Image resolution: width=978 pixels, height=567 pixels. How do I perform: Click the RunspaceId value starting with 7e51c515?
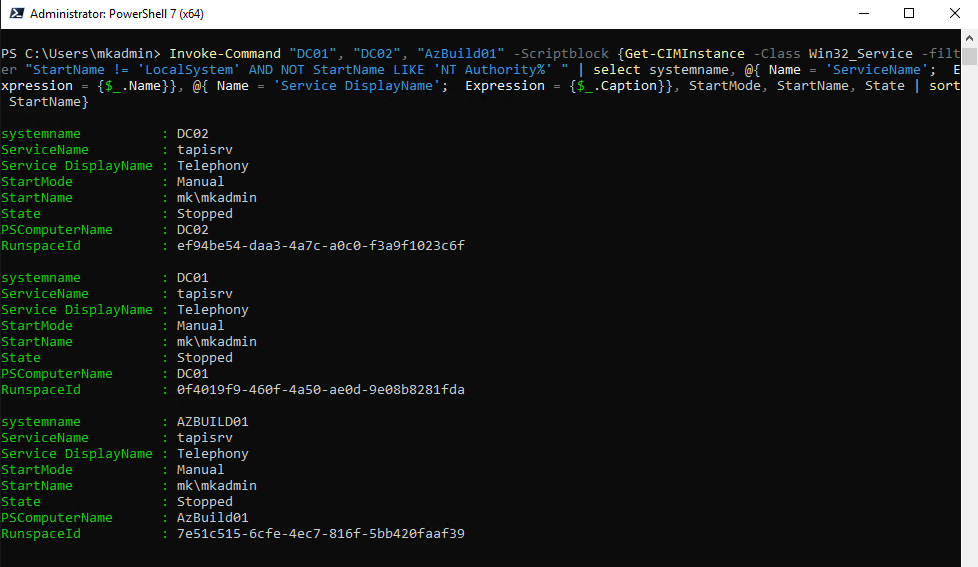[x=320, y=534]
